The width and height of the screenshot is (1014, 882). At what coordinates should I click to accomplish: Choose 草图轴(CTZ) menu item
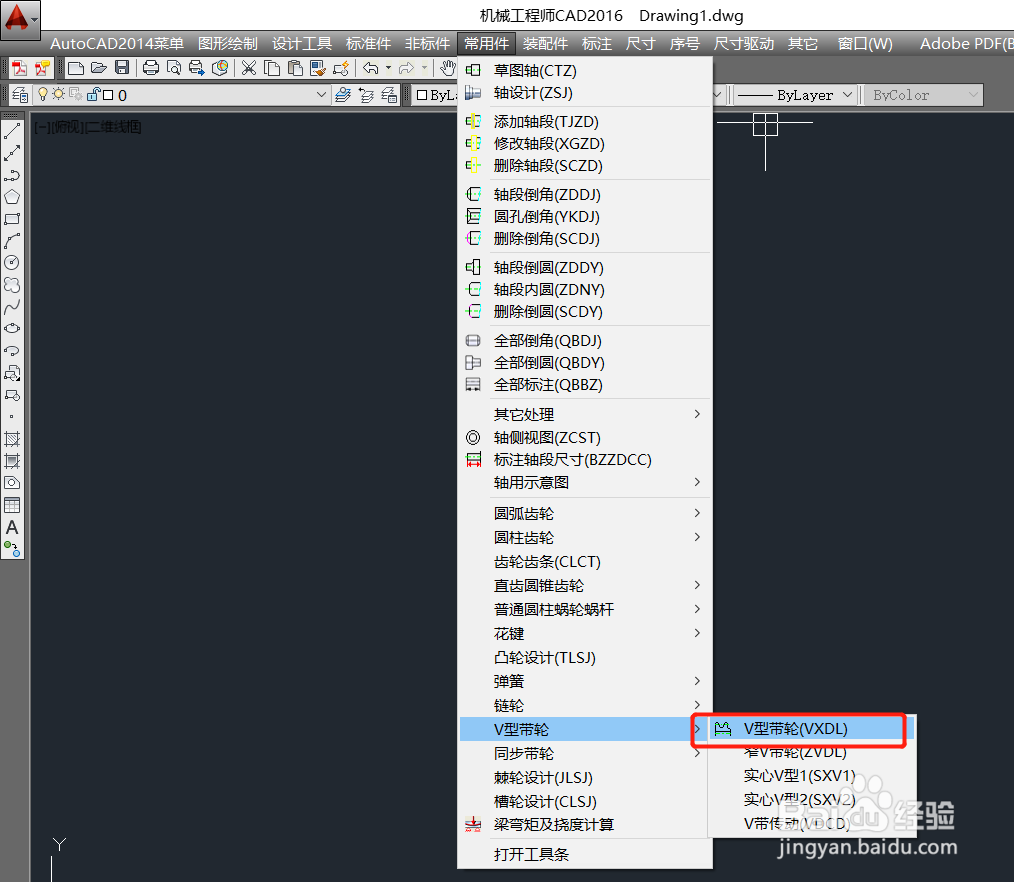[585, 70]
